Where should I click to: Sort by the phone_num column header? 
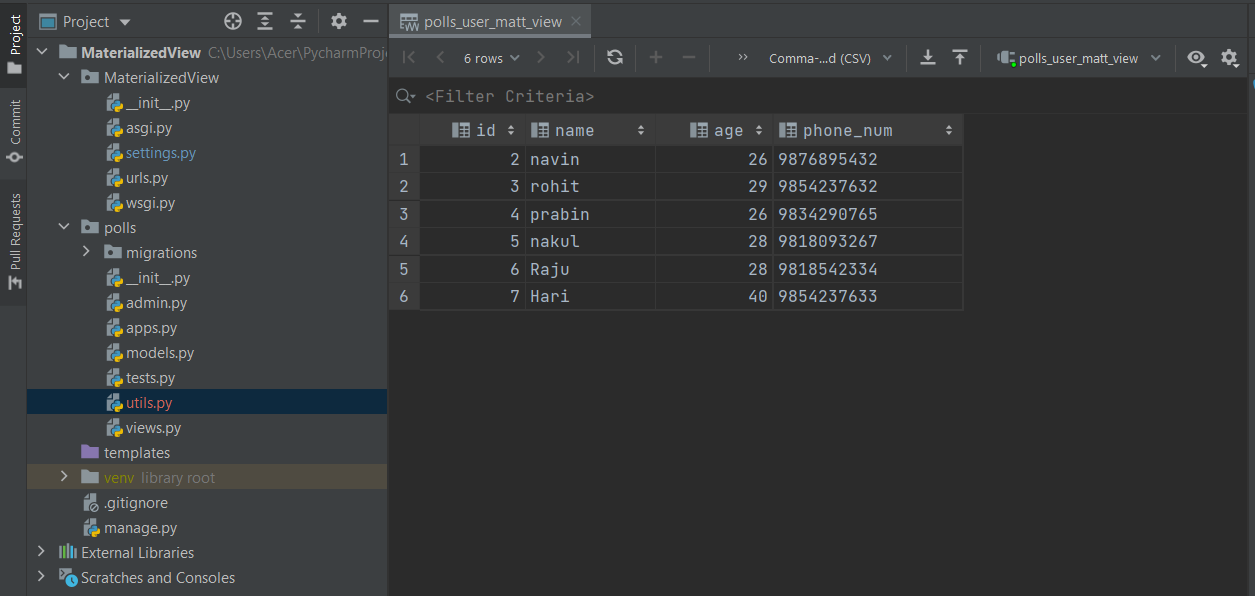848,130
